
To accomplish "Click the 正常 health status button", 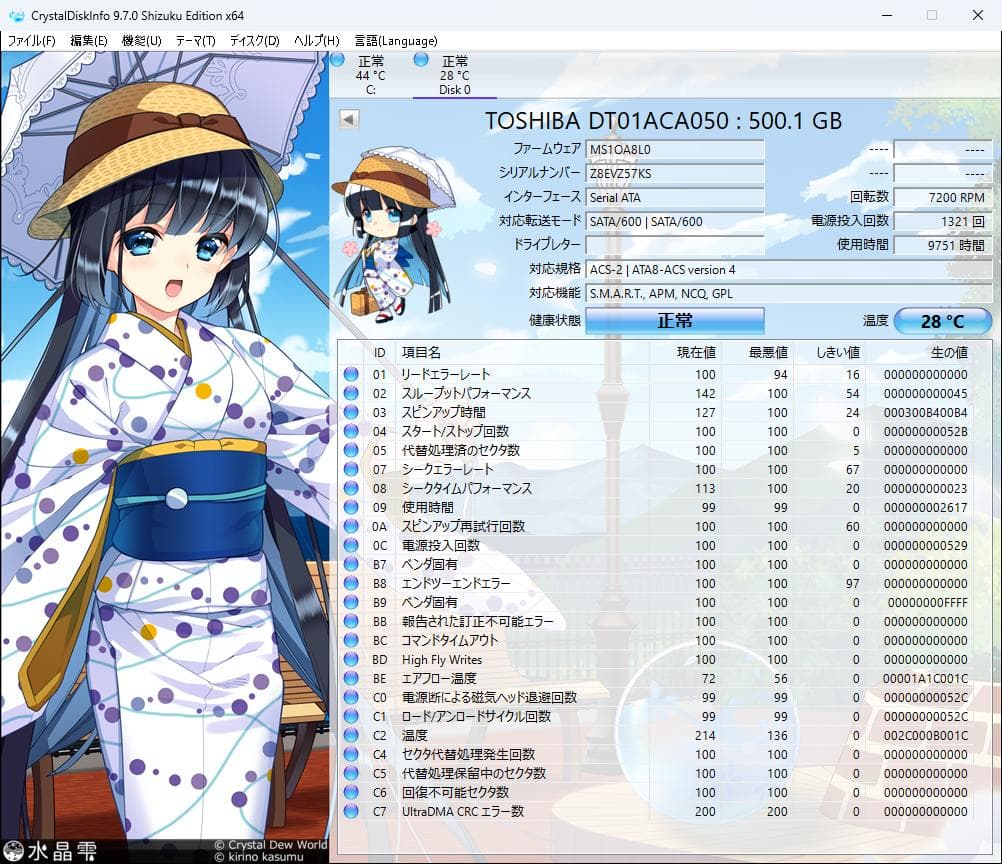I will [674, 321].
